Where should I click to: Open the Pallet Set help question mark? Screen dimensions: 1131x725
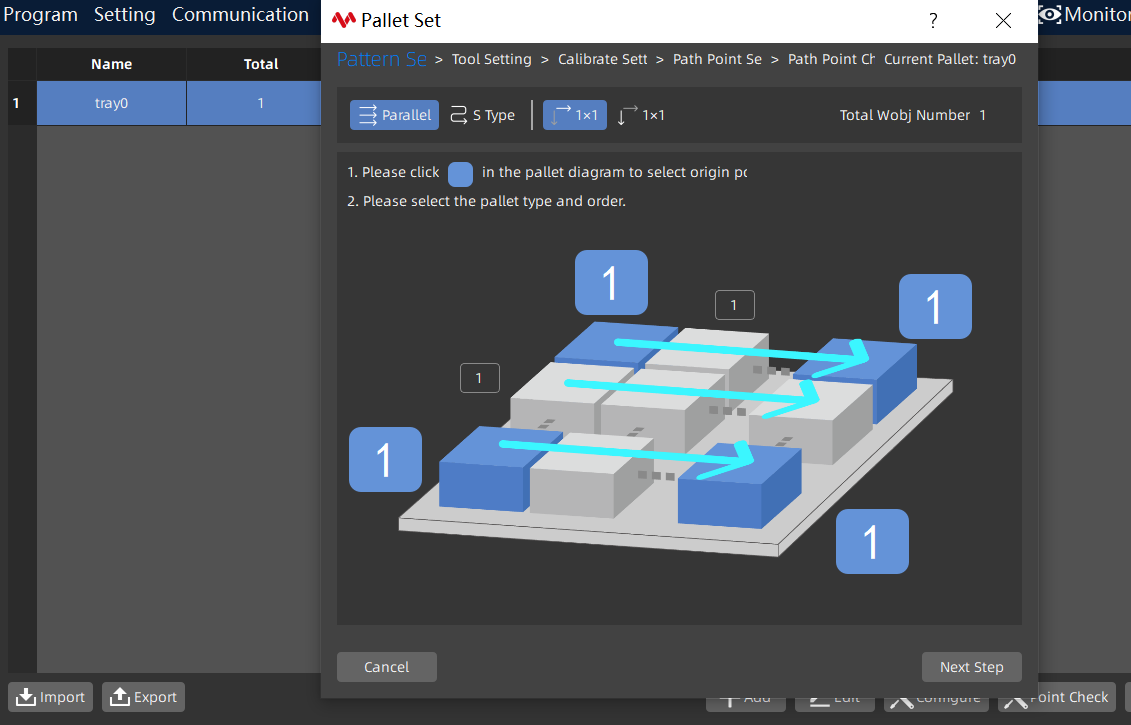click(933, 21)
